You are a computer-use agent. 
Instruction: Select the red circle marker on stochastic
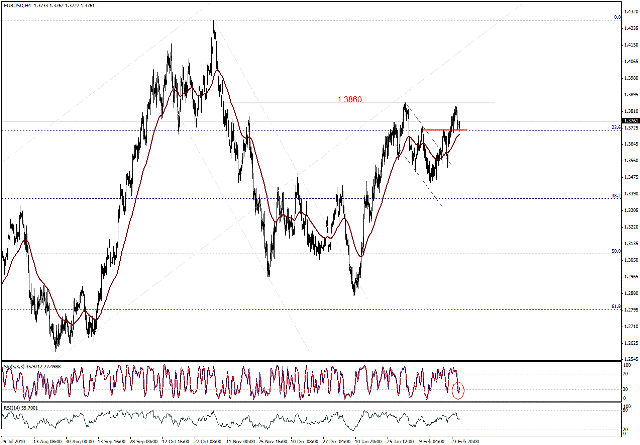[459, 388]
